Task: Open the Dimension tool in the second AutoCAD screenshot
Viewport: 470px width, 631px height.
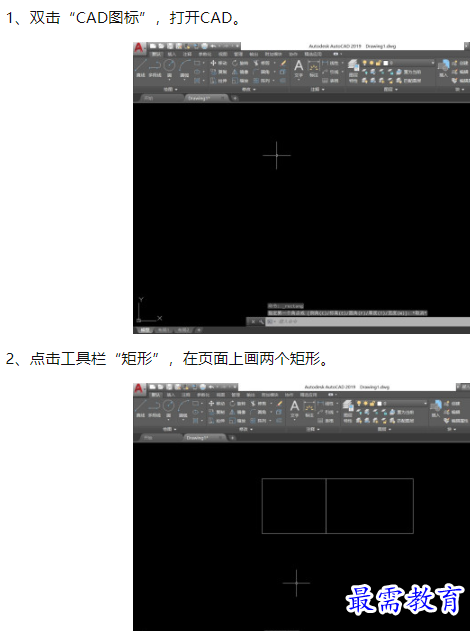Action: (309, 408)
